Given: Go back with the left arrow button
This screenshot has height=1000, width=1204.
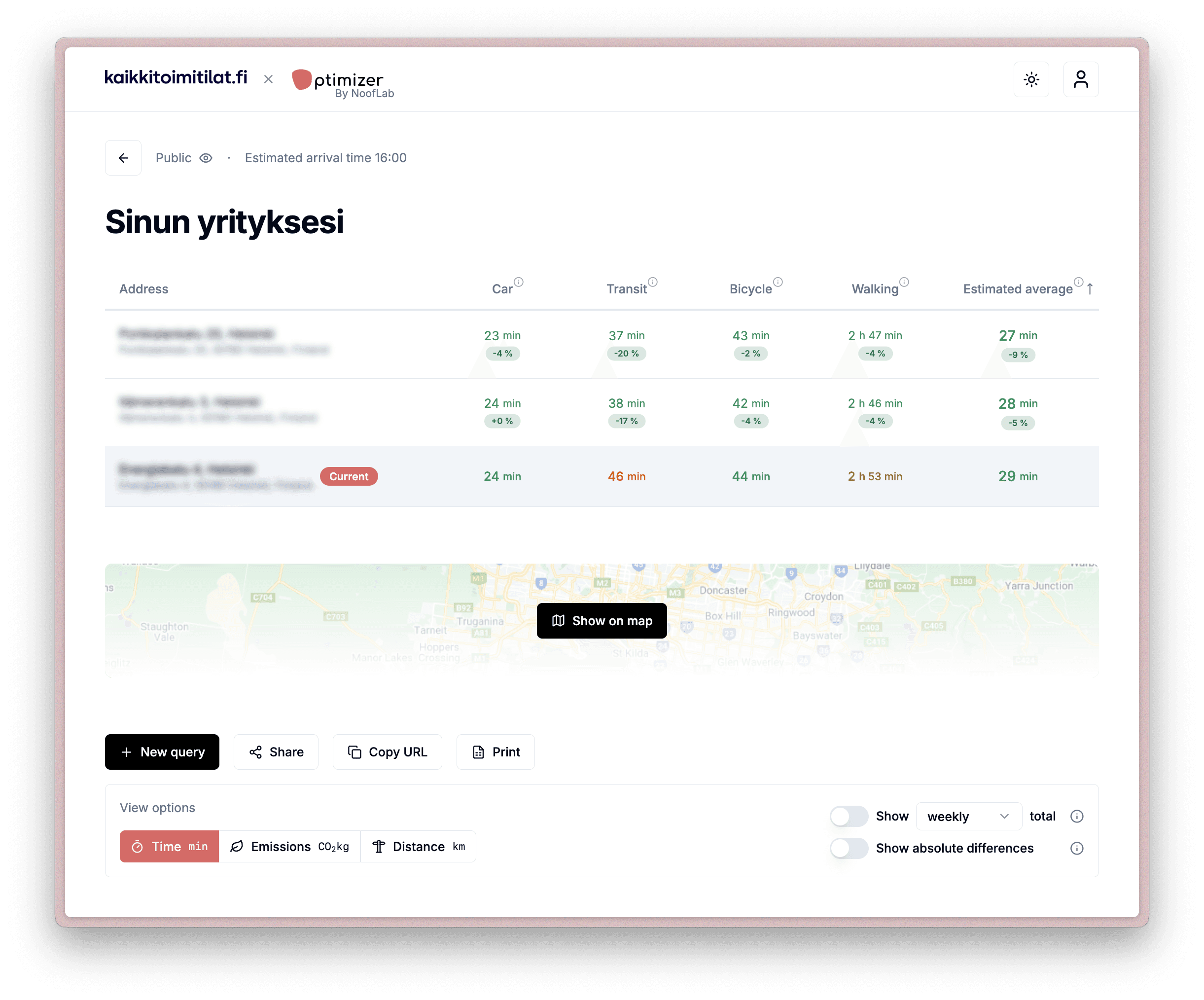Looking at the screenshot, I should 123,158.
